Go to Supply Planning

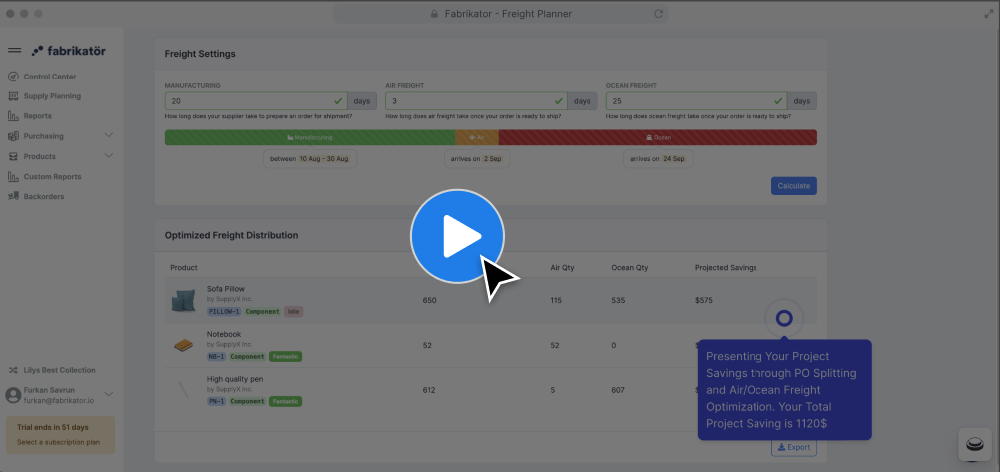[52, 96]
